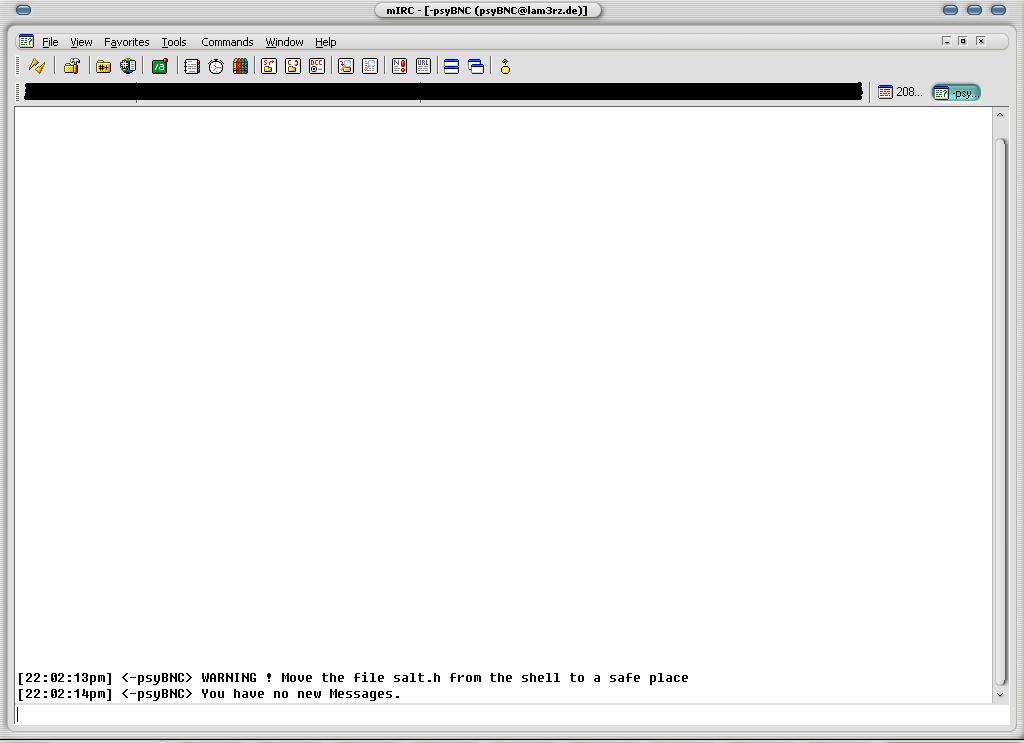
Task: Open the Notify List icon
Action: click(x=399, y=66)
